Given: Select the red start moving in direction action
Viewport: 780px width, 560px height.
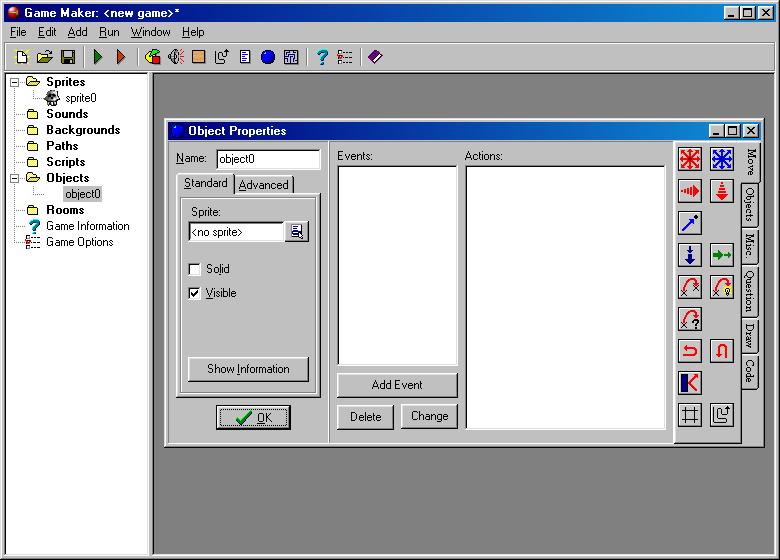Looking at the screenshot, I should 690,159.
